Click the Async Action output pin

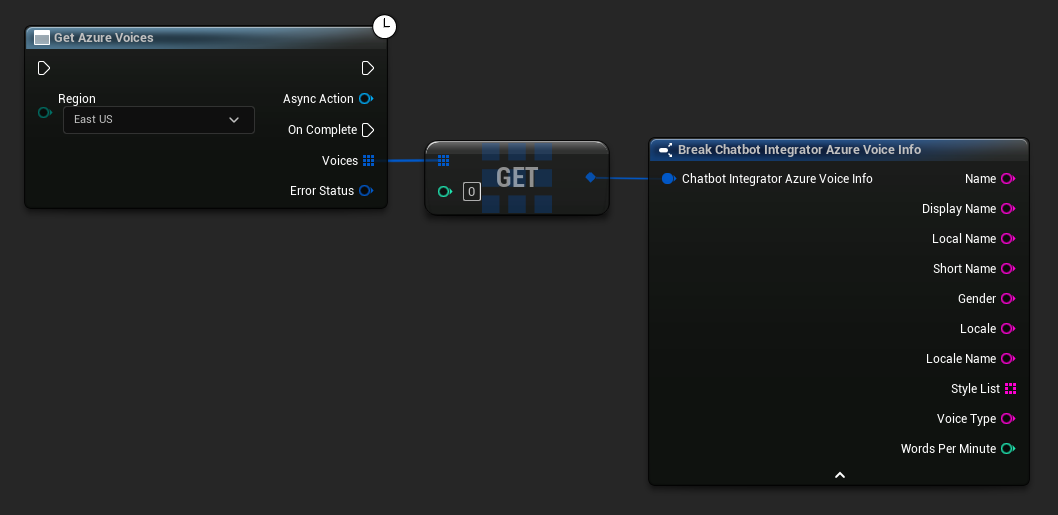366,99
